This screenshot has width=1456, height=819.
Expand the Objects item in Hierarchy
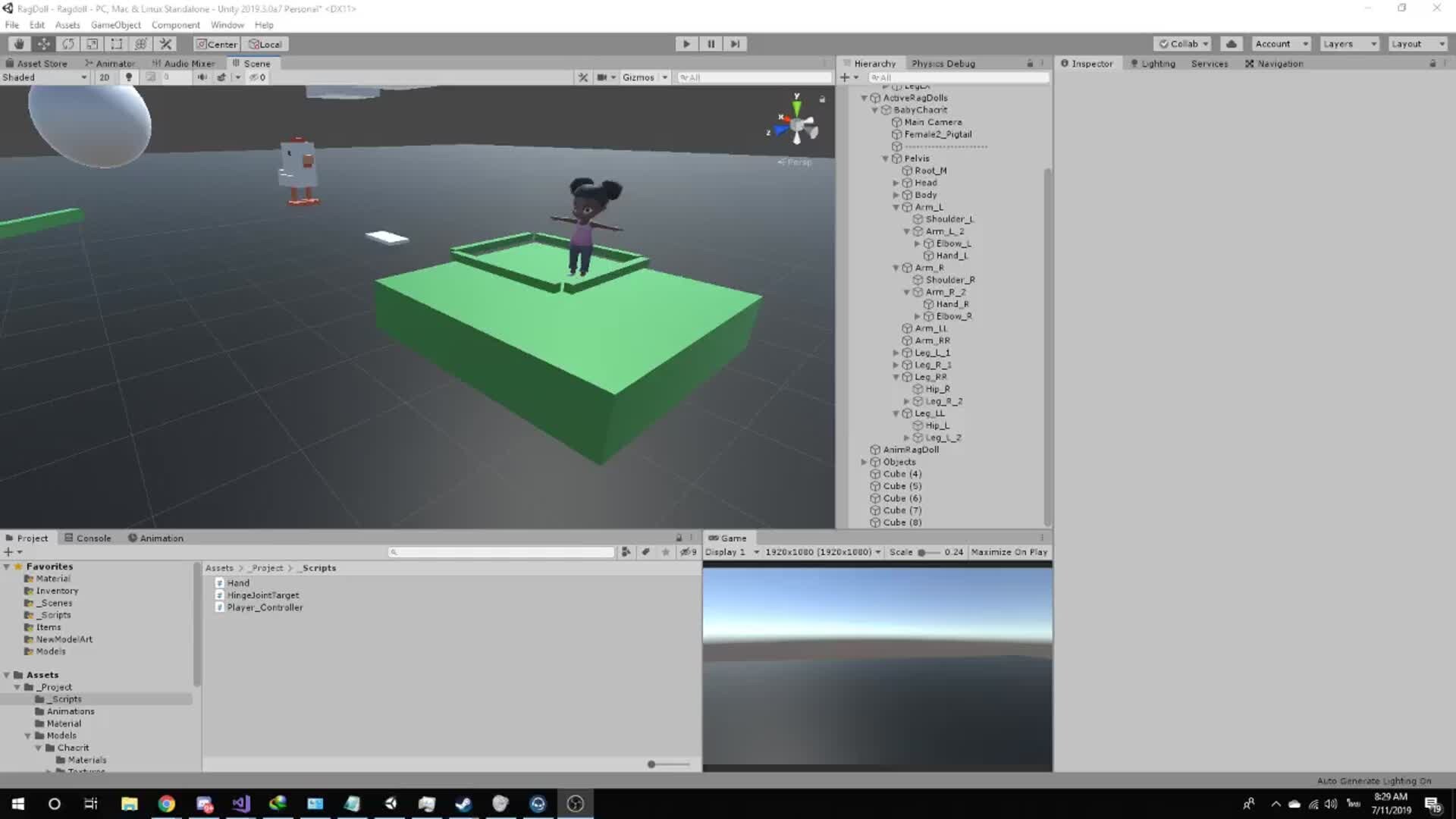[x=864, y=462]
